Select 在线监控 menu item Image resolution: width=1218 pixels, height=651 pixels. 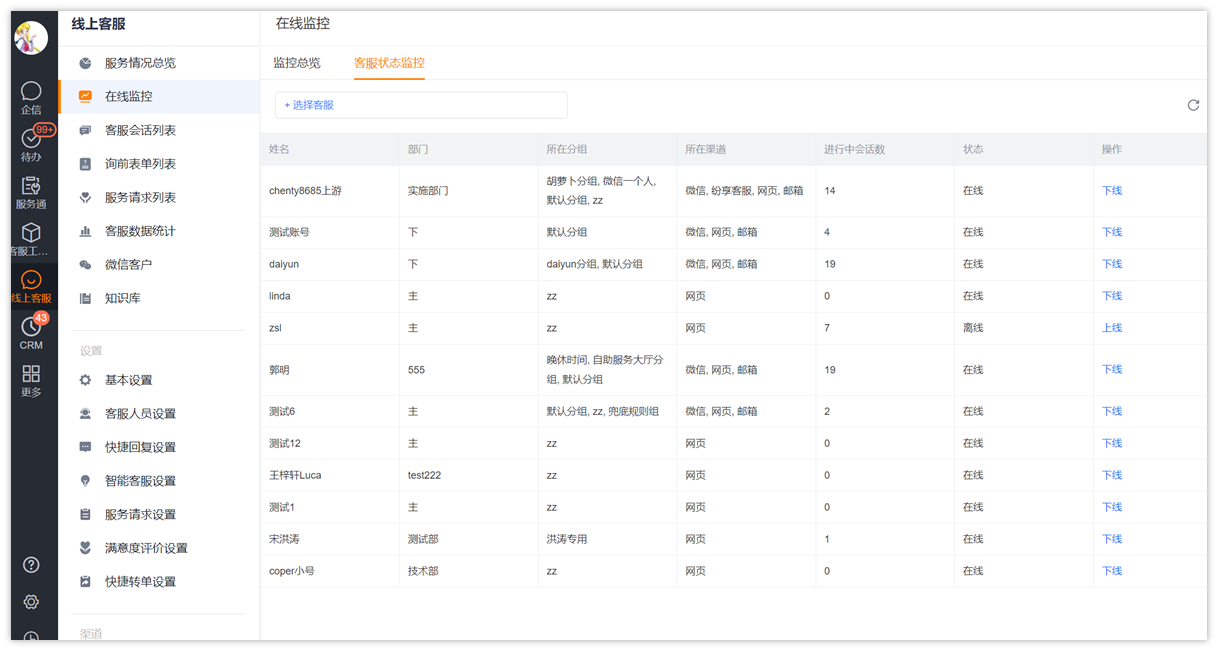tap(158, 96)
